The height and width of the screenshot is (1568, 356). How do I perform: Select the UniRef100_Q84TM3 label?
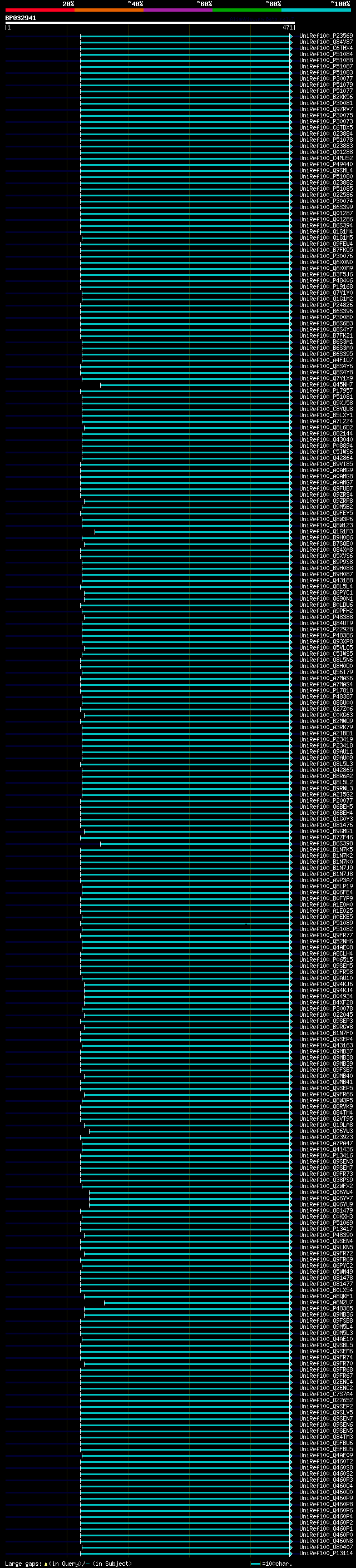(326, 1437)
